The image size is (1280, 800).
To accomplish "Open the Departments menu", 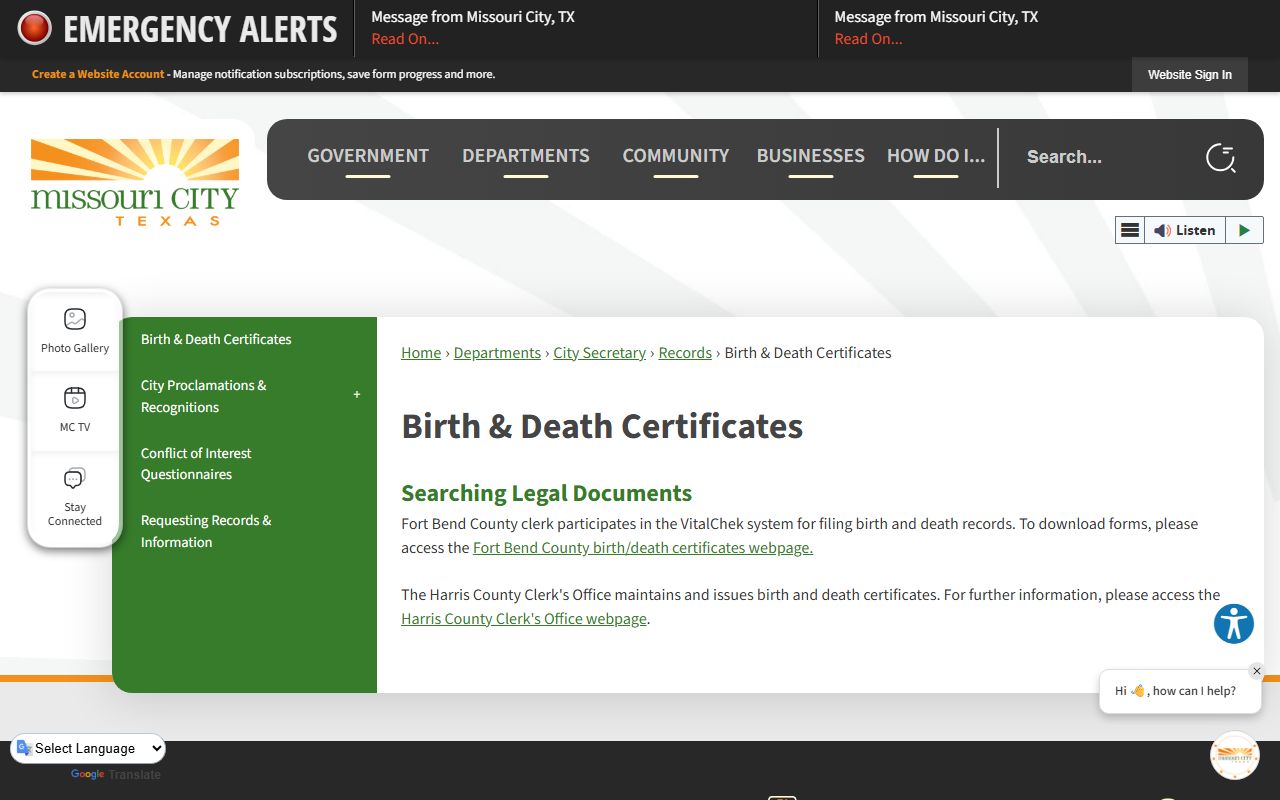I will coord(526,156).
